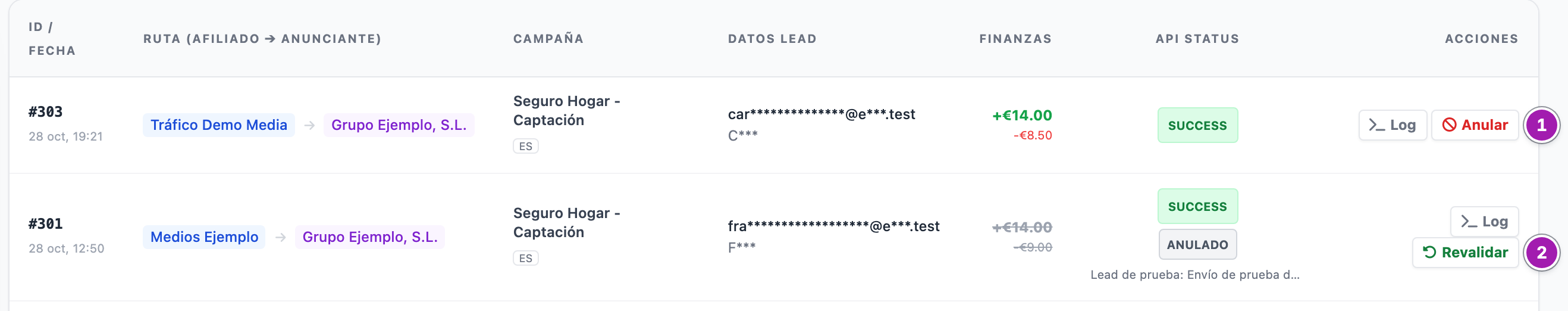Image resolution: width=1568 pixels, height=311 pixels.
Task: Open advertiser Grupo Ejemplo in row #301
Action: [x=370, y=237]
